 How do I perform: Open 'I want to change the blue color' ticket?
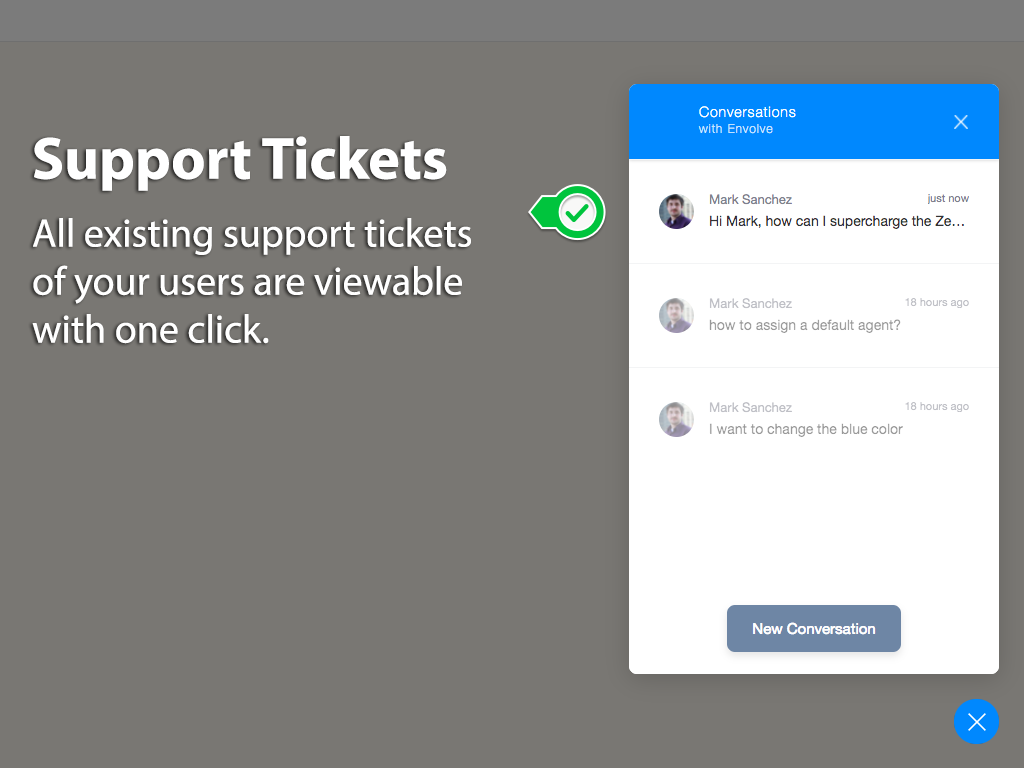pyautogui.click(x=805, y=429)
